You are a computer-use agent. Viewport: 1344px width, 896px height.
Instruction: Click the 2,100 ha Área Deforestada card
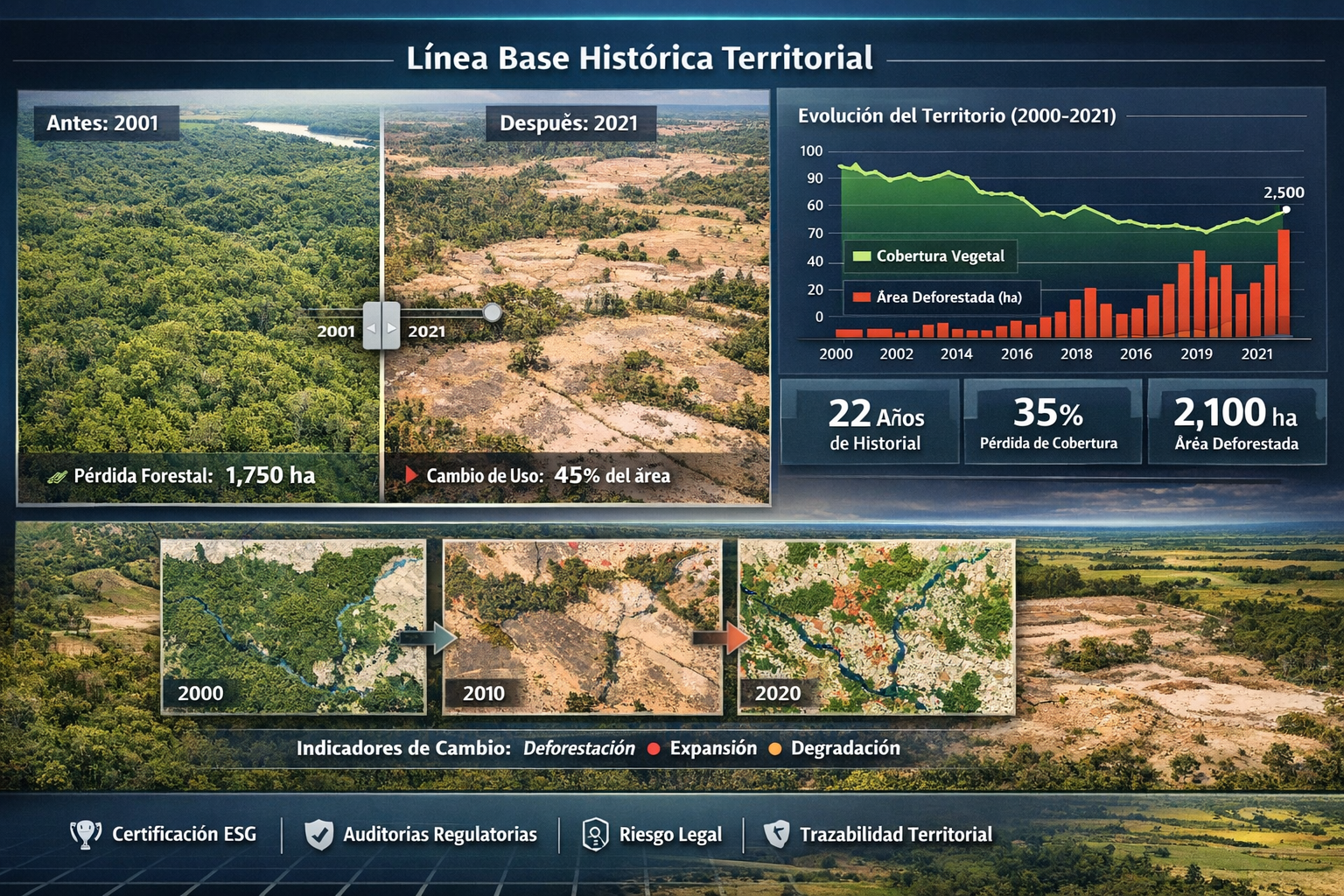pyautogui.click(x=1235, y=423)
